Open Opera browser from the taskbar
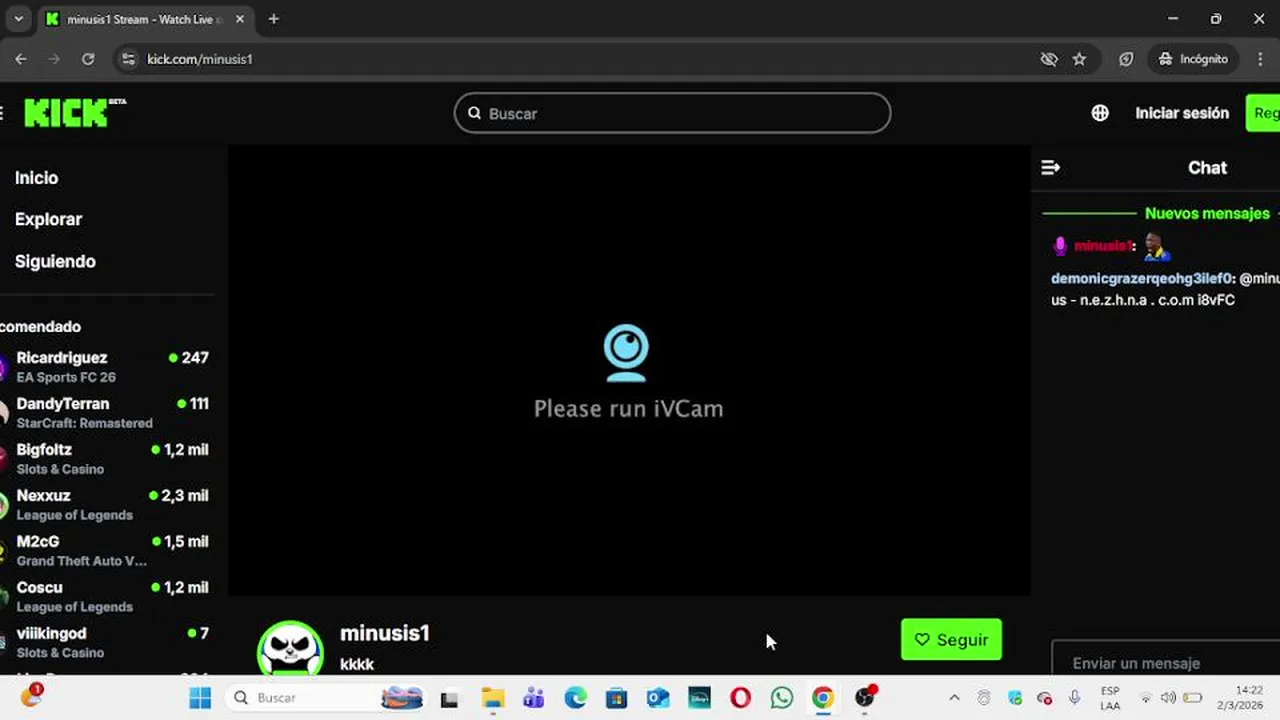This screenshot has width=1280, height=720. point(740,698)
